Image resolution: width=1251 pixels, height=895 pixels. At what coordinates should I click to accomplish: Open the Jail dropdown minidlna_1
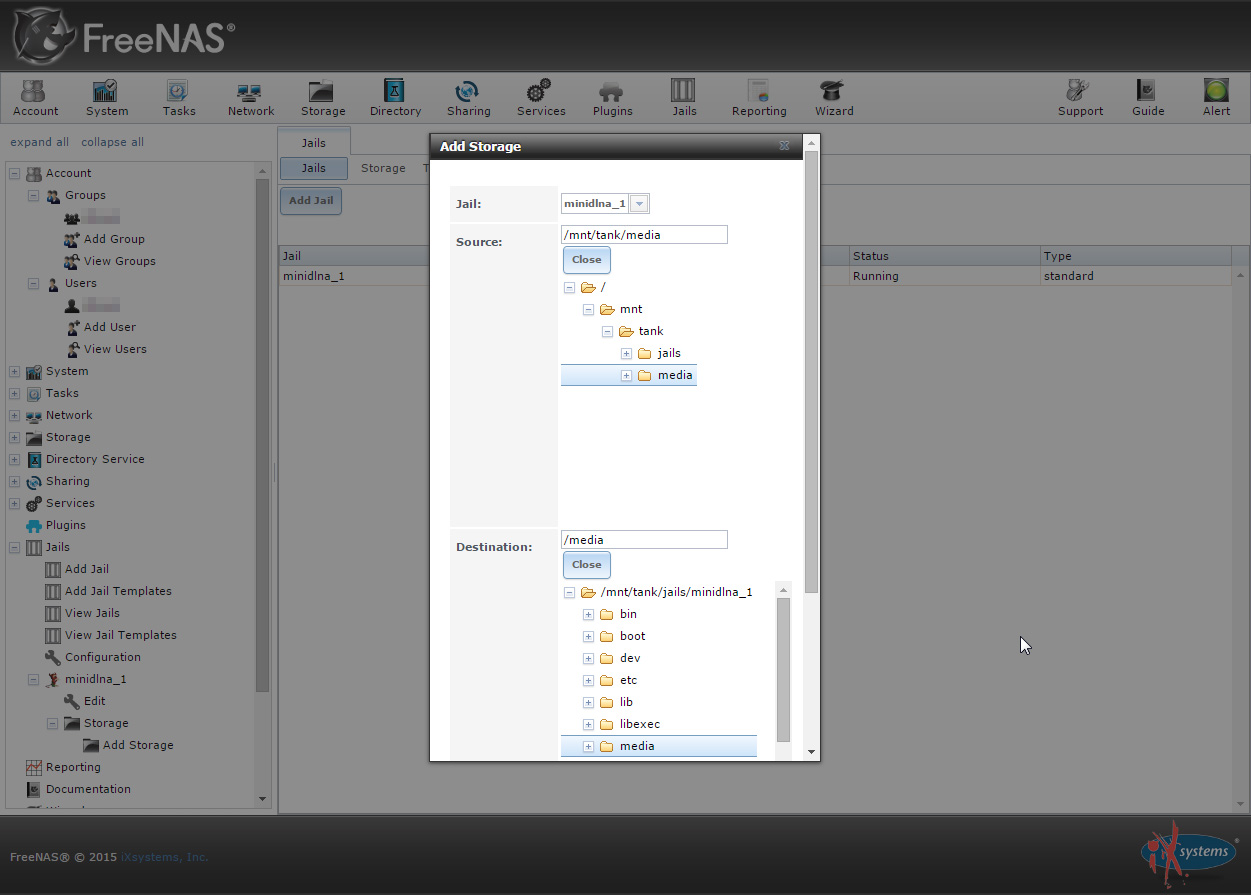(640, 204)
